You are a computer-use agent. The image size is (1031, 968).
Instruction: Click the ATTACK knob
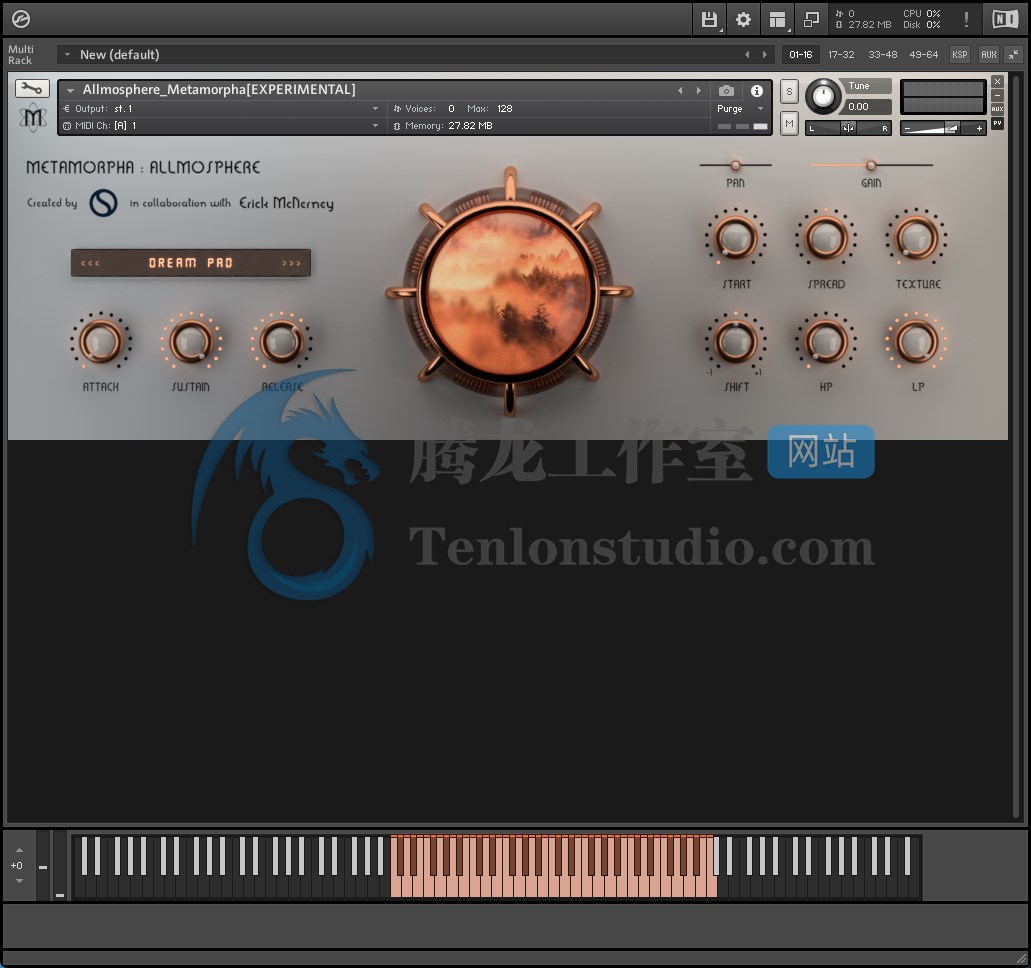click(x=101, y=341)
